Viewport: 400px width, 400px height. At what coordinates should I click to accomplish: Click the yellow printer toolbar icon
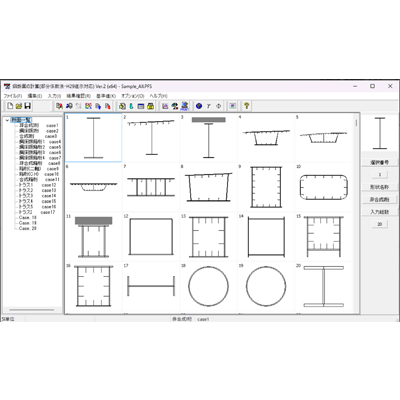(151, 106)
